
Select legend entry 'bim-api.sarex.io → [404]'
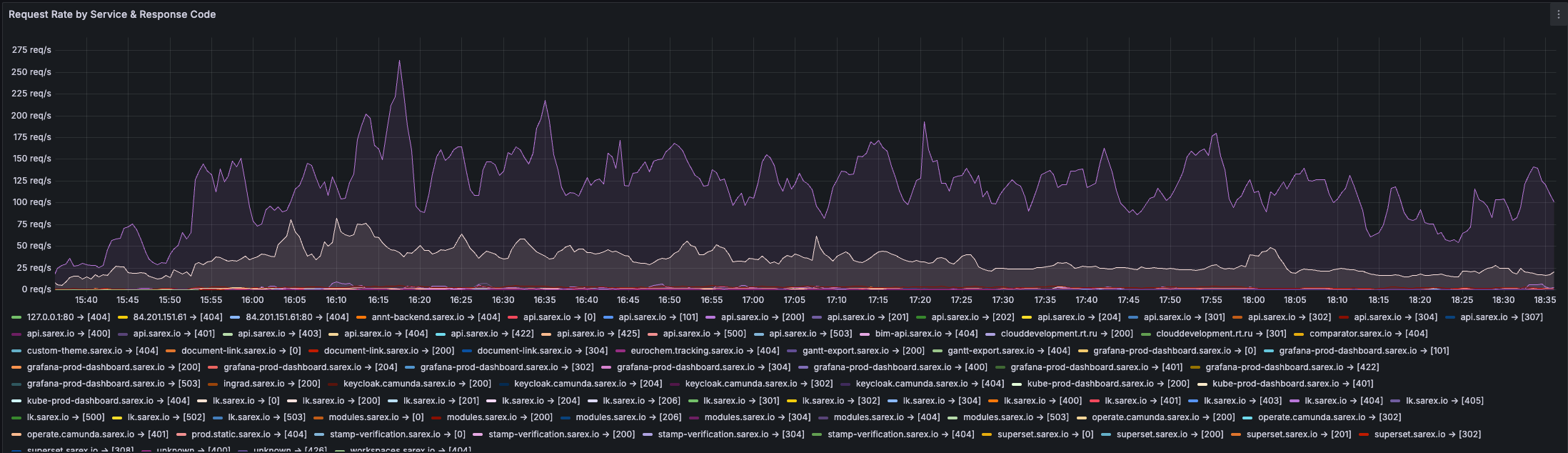[926, 334]
